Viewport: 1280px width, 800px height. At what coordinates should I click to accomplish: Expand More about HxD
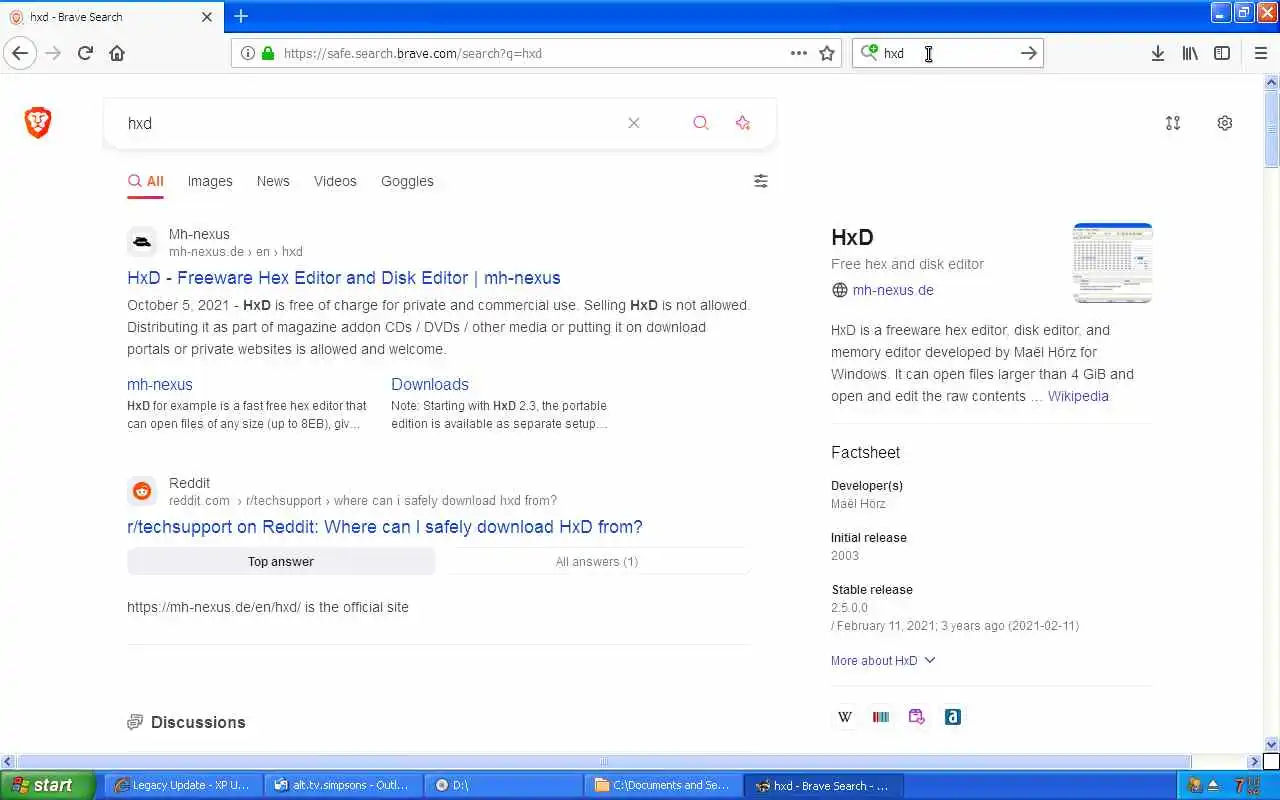coord(883,660)
